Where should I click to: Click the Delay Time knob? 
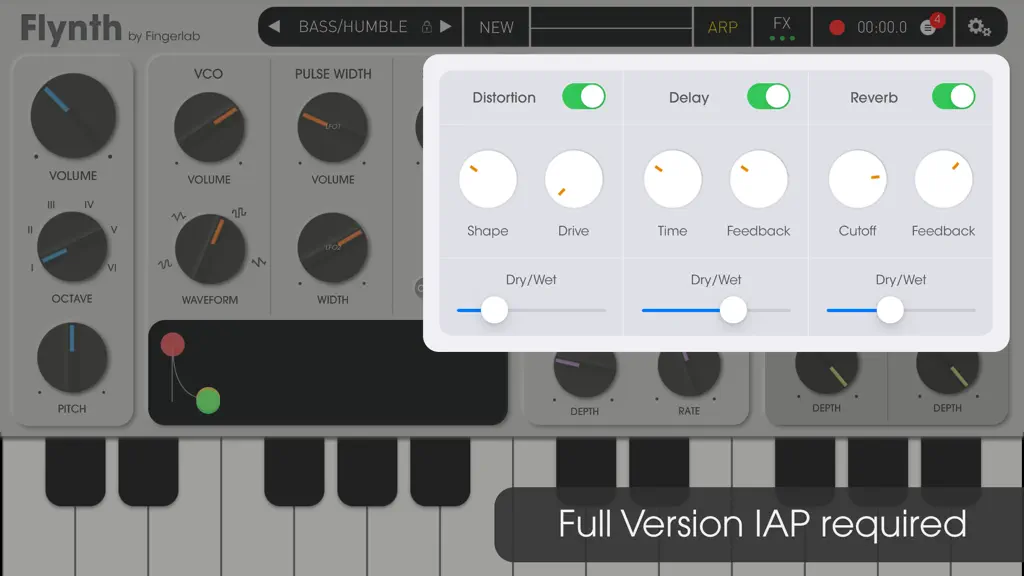(673, 179)
